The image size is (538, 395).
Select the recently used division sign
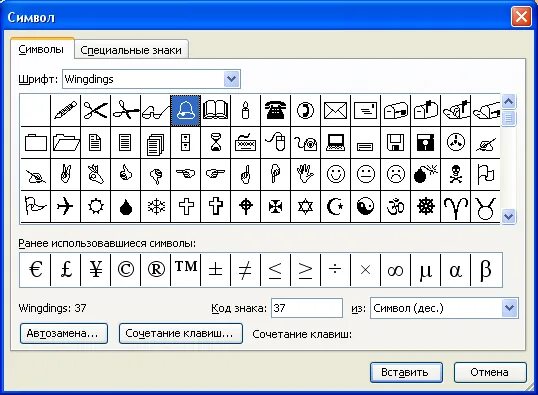335,270
